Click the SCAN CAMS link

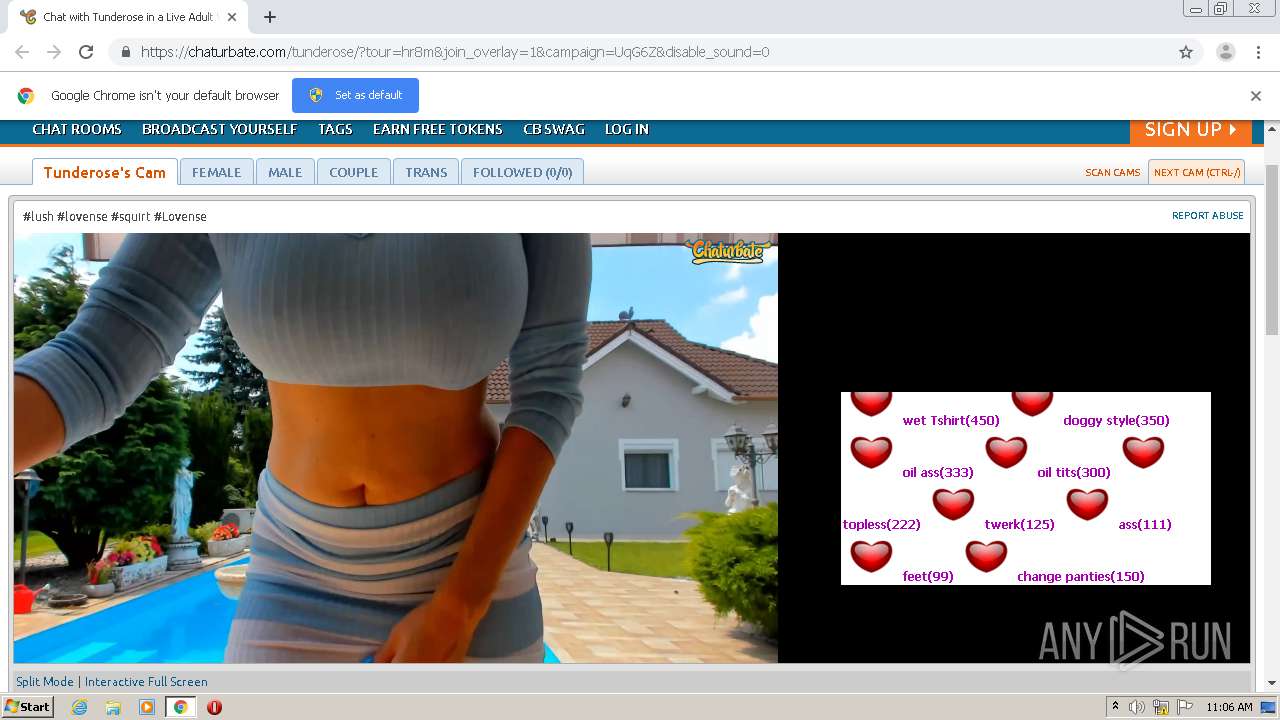(1113, 172)
